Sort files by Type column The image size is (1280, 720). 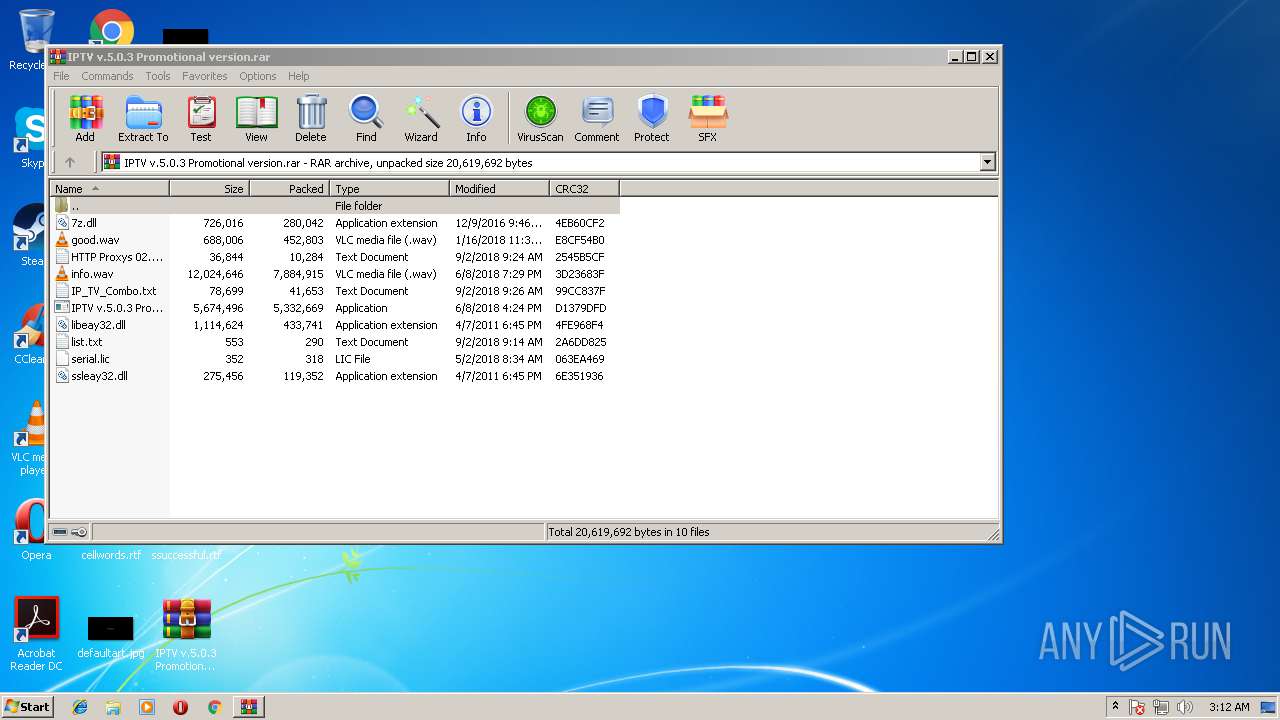(x=389, y=188)
